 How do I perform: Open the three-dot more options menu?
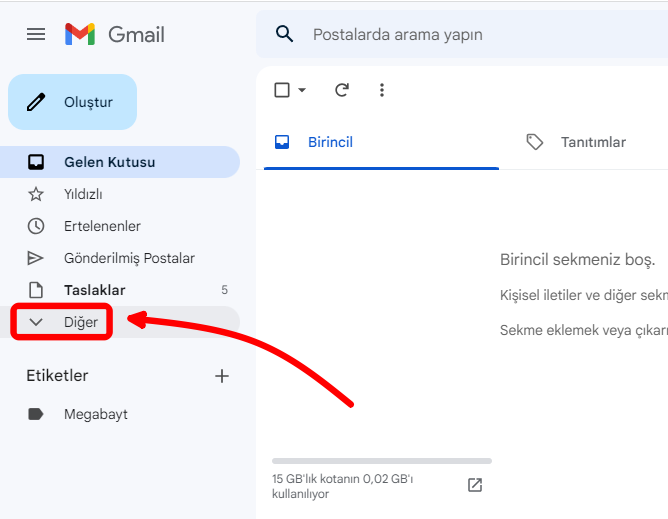(x=381, y=90)
